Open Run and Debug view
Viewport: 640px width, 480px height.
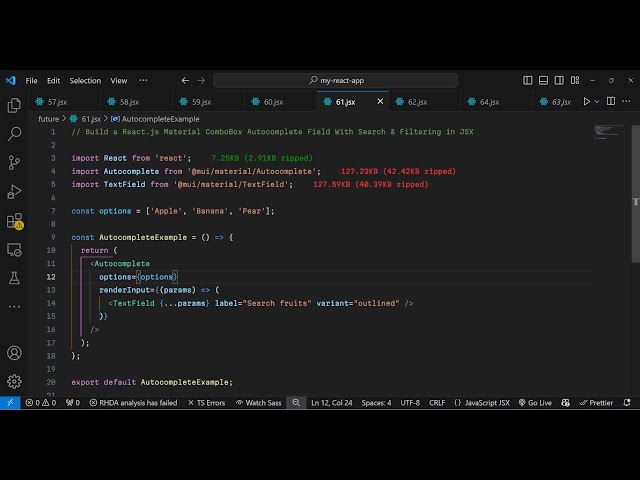[14, 191]
